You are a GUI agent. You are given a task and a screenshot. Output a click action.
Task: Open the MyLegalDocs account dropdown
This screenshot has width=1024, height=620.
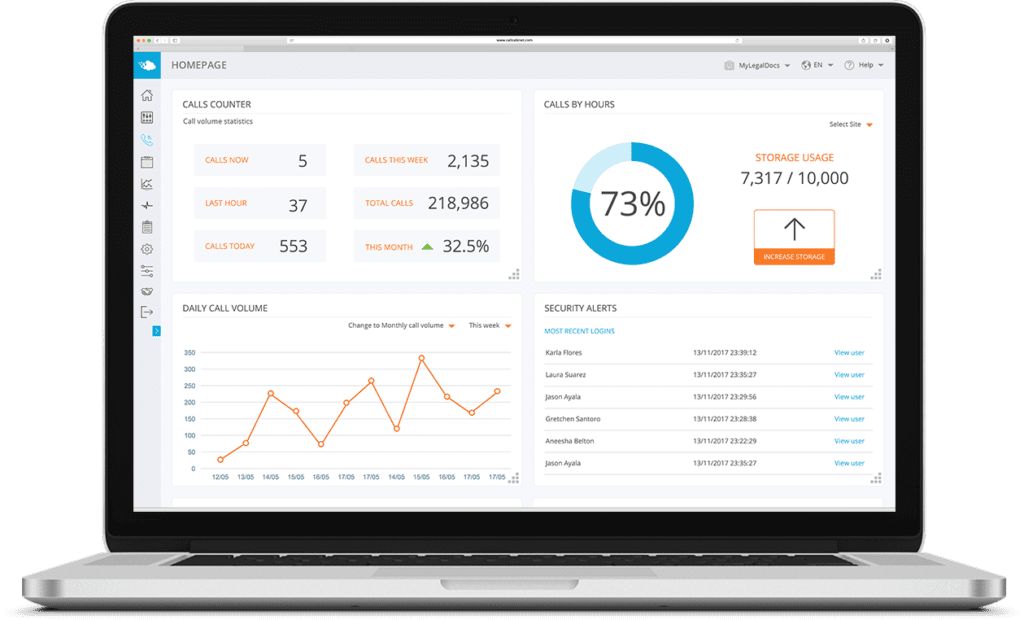tap(758, 65)
